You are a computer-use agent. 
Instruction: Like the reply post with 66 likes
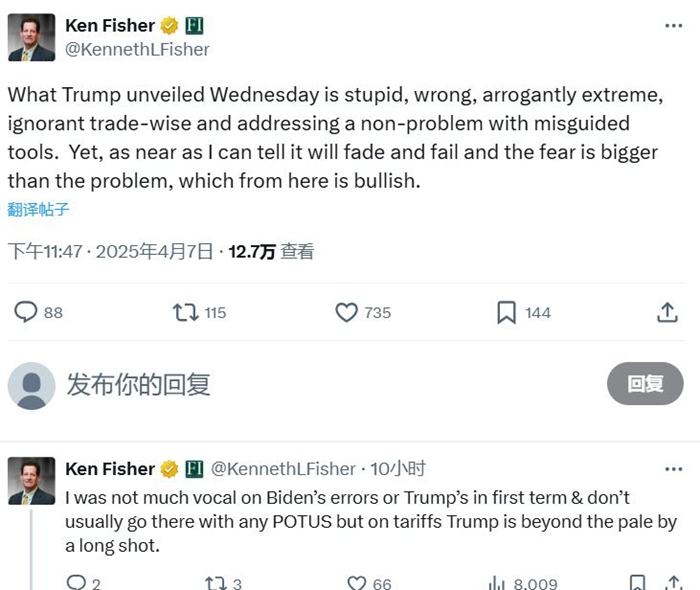(357, 583)
